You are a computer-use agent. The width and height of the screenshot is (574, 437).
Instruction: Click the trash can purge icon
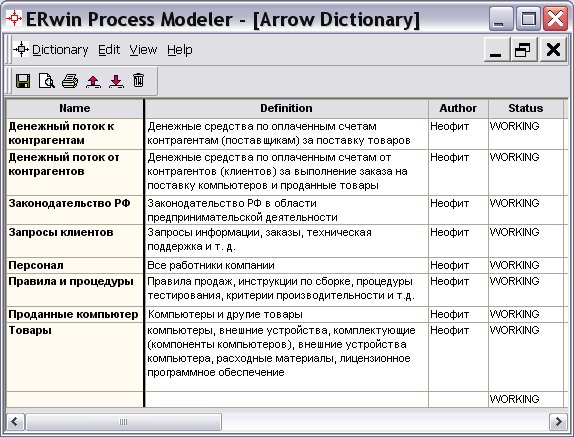138,80
